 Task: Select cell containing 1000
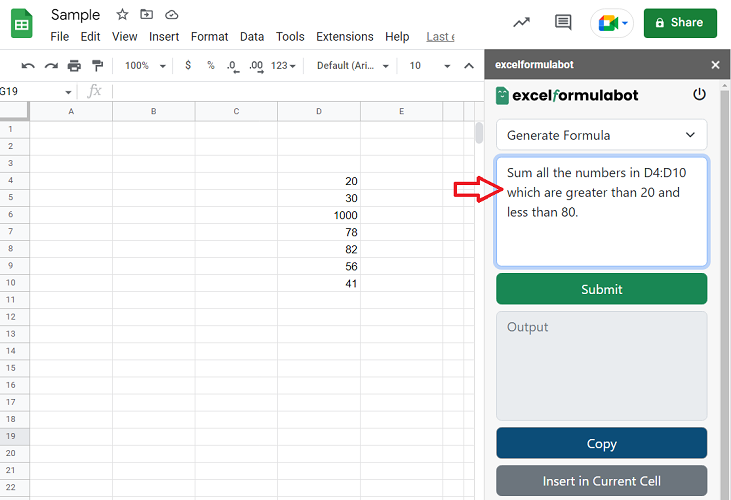click(319, 215)
